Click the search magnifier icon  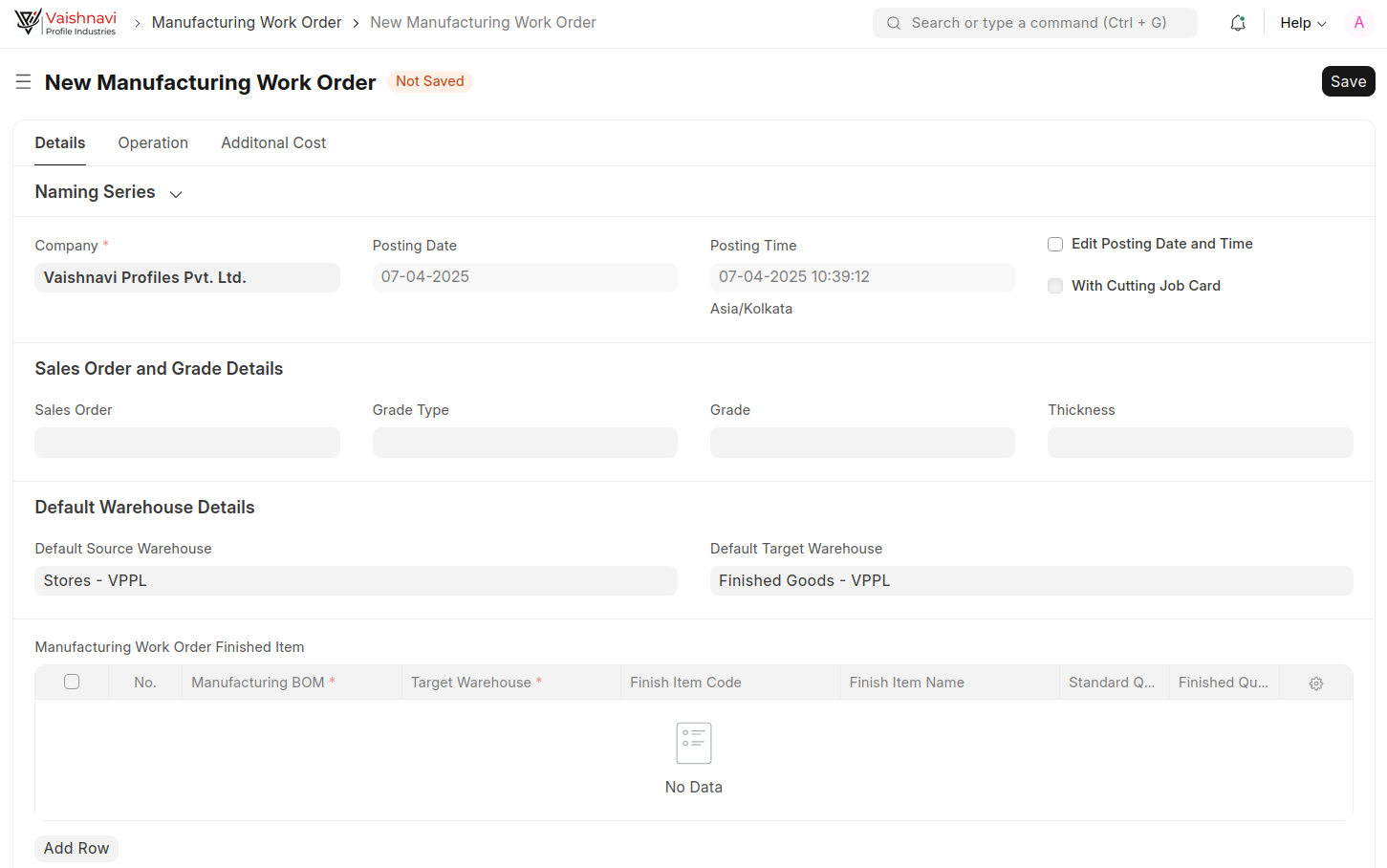[894, 23]
